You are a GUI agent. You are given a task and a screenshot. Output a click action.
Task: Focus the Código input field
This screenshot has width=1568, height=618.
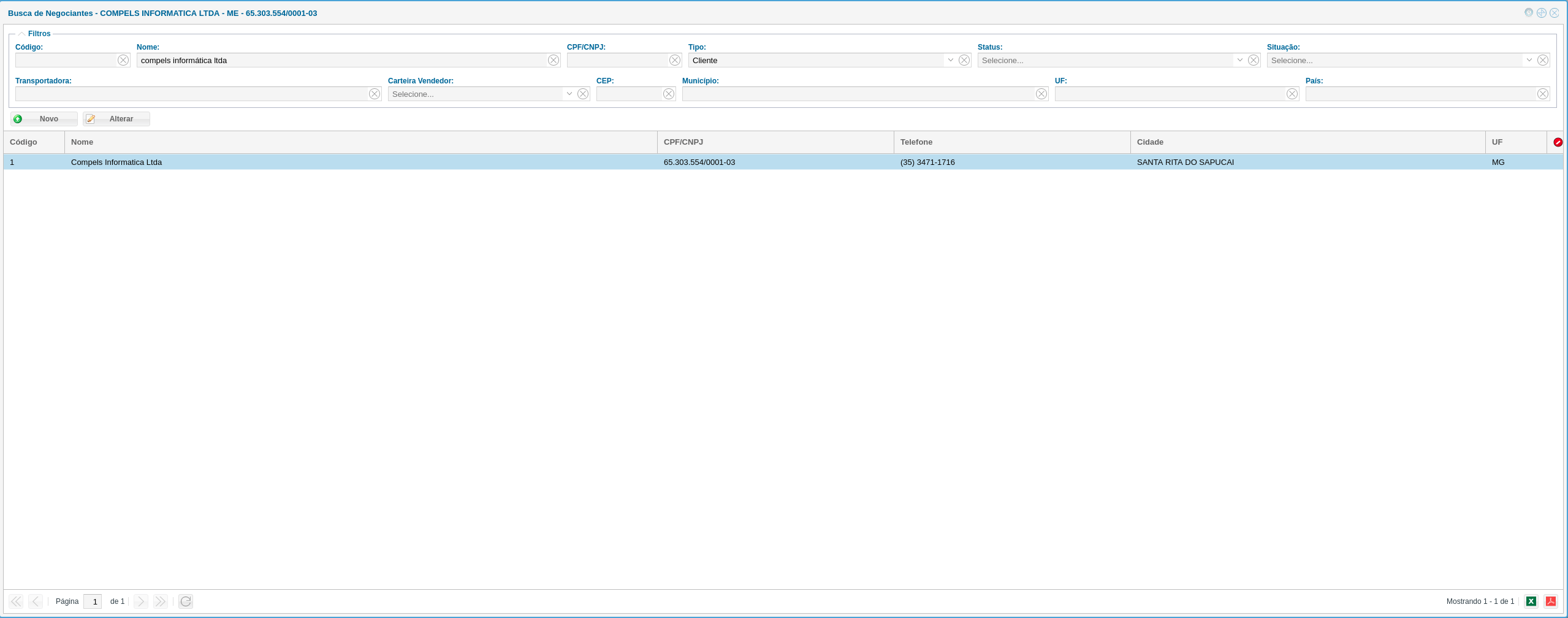66,60
